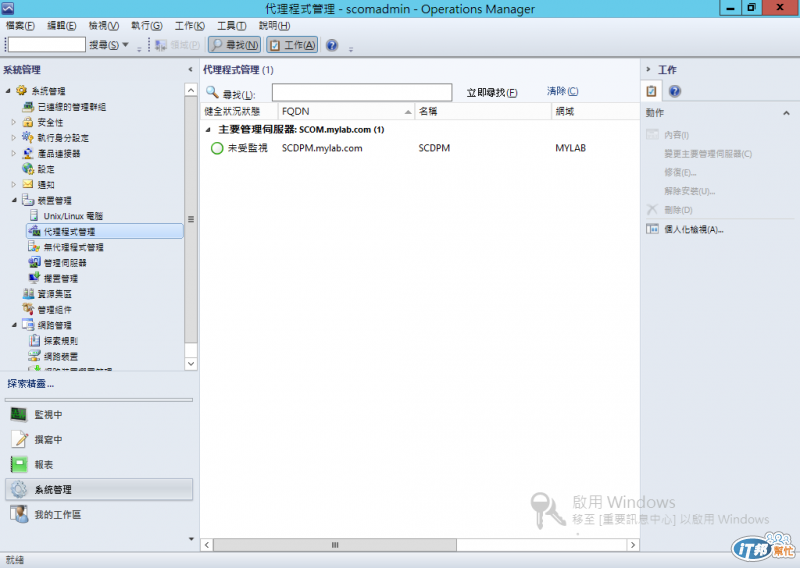Select the 執行身分設定 tree node
This screenshot has height=568, width=800.
pyautogui.click(x=62, y=138)
